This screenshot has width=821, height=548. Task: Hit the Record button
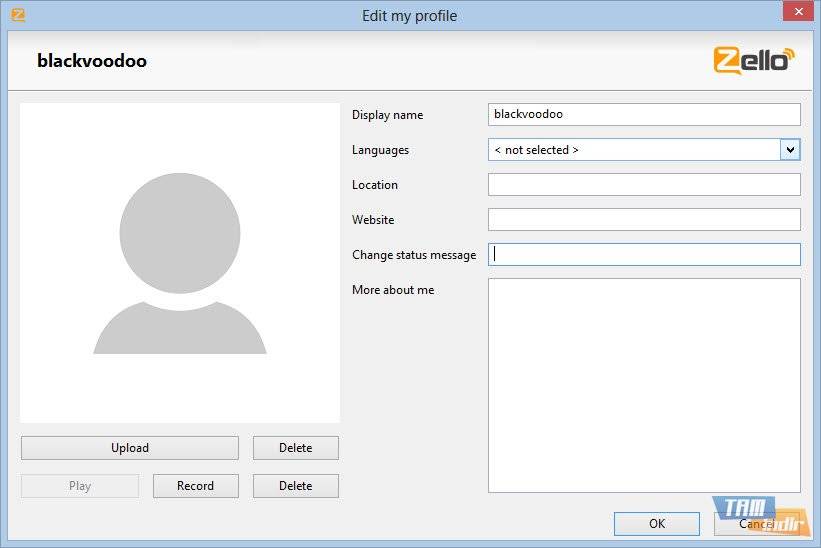(x=195, y=486)
